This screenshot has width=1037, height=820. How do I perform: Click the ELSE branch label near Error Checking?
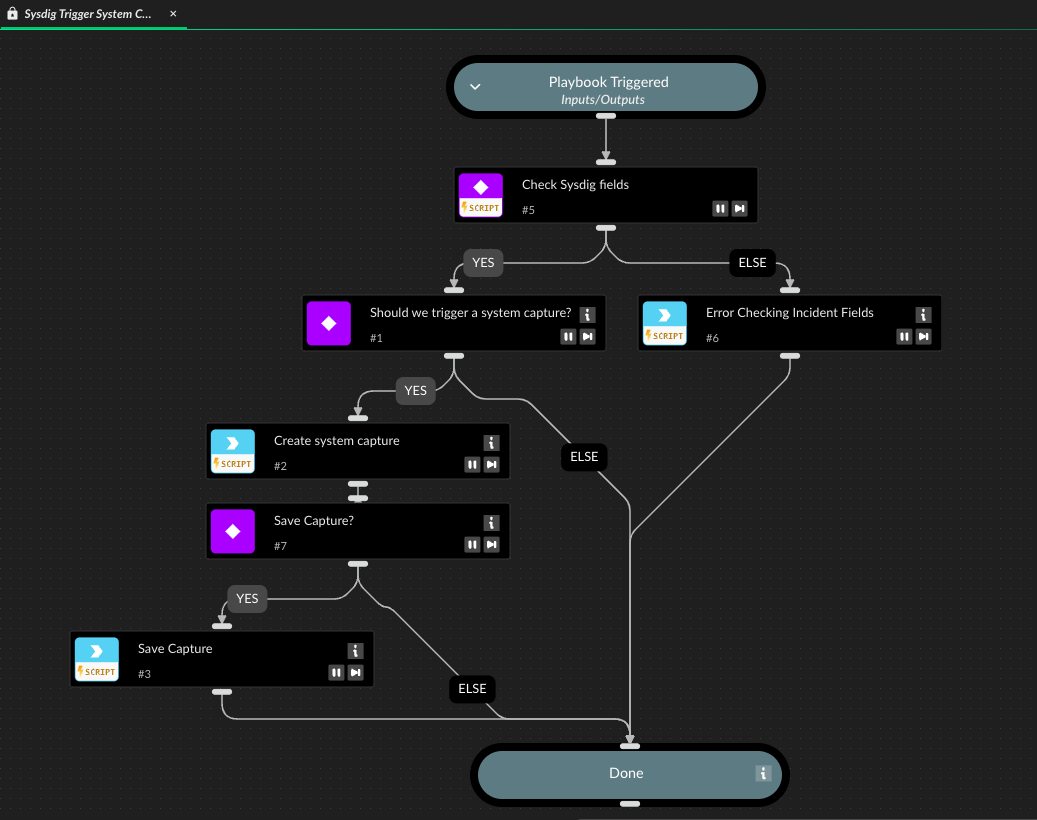tap(752, 262)
